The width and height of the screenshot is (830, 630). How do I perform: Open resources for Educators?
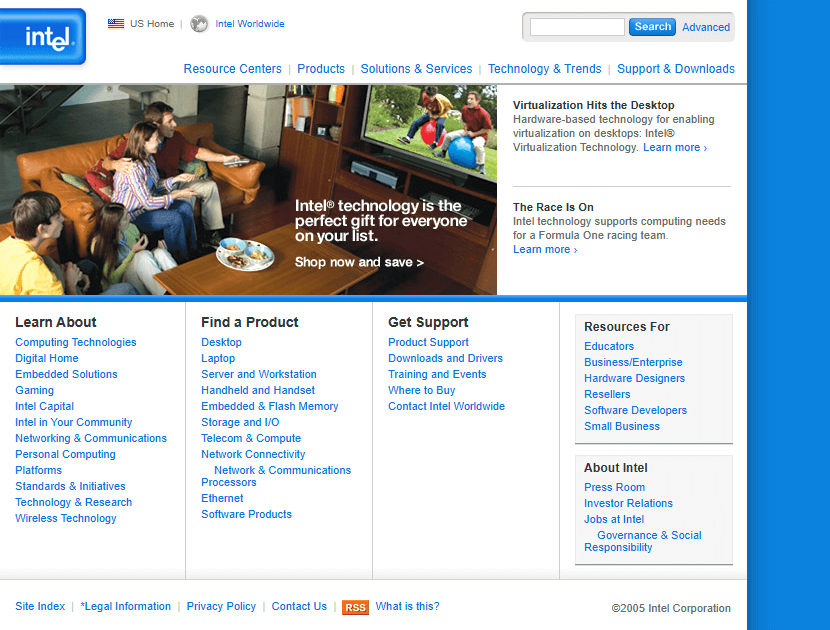(x=609, y=346)
